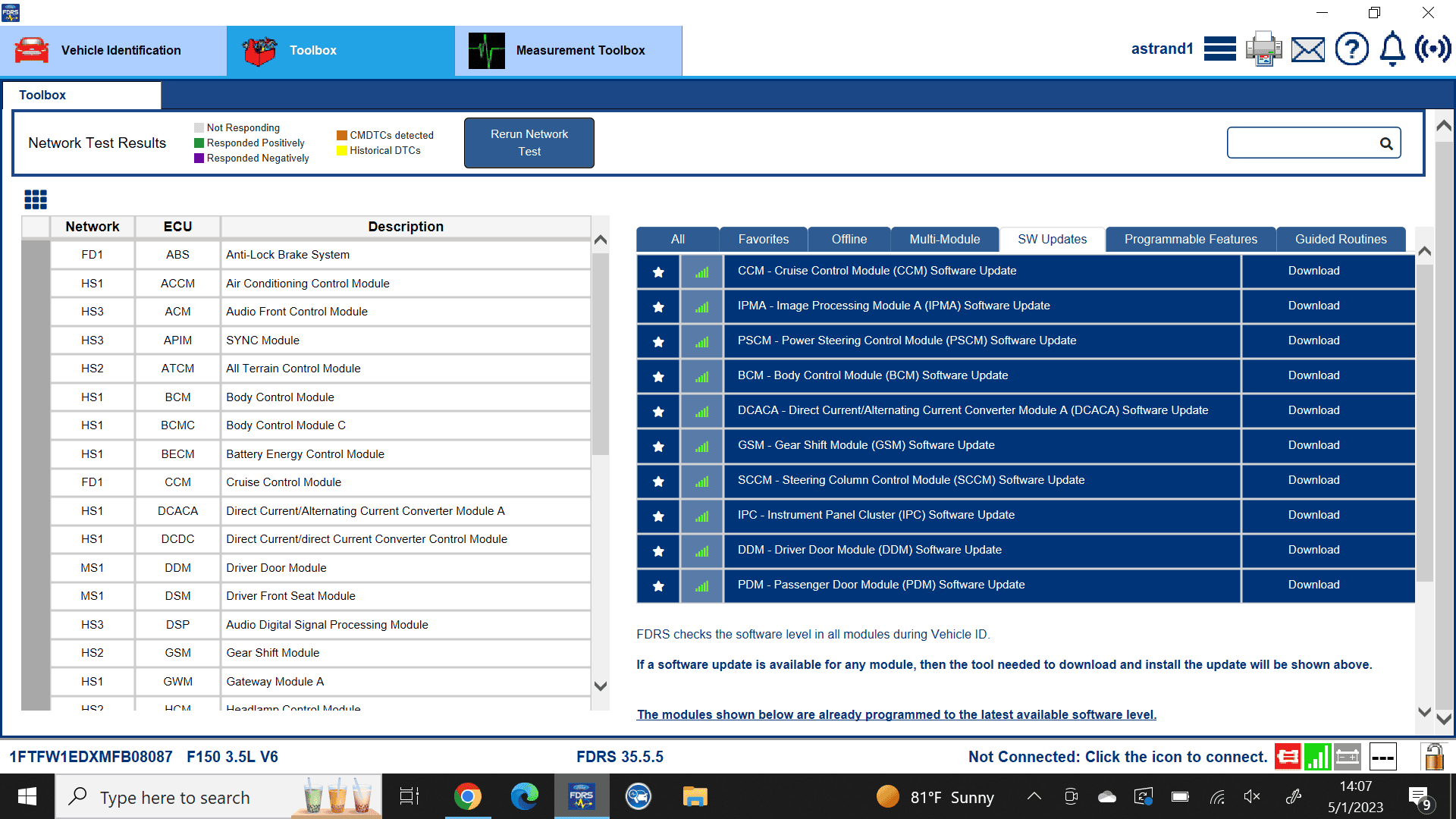Click down chevron of the main page scrollbar
The width and height of the screenshot is (1456, 819).
[1444, 718]
